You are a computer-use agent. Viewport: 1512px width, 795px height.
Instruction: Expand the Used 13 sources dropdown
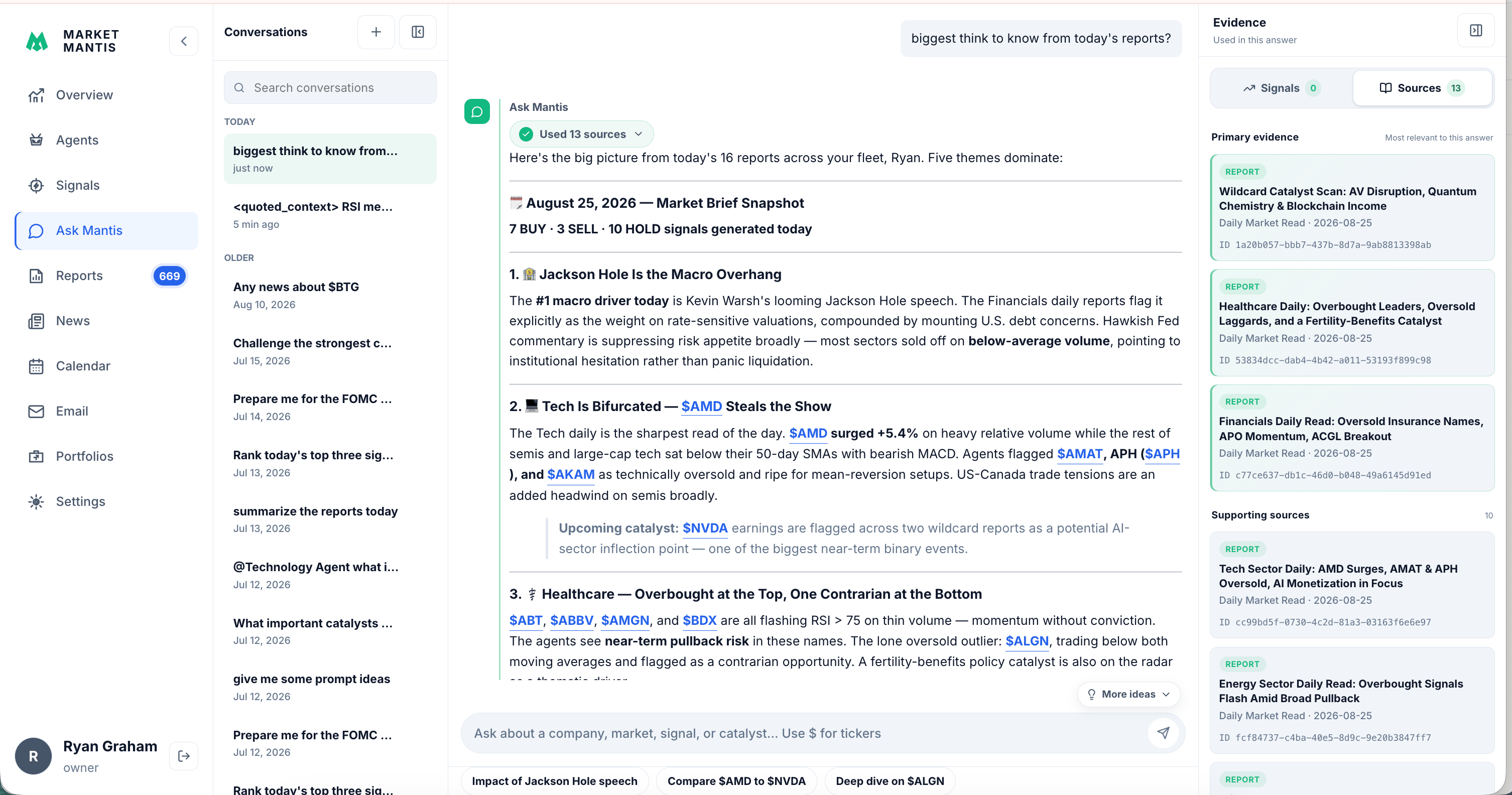tap(582, 135)
